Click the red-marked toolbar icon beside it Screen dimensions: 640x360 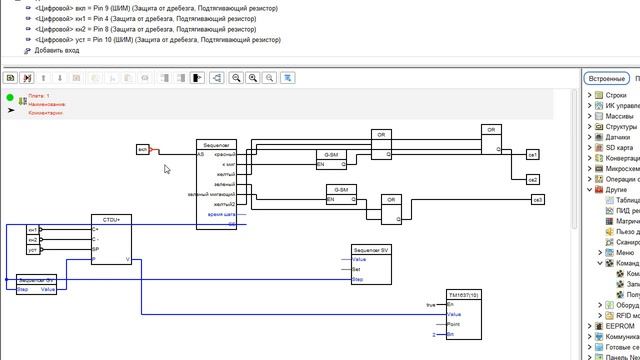click(27, 78)
